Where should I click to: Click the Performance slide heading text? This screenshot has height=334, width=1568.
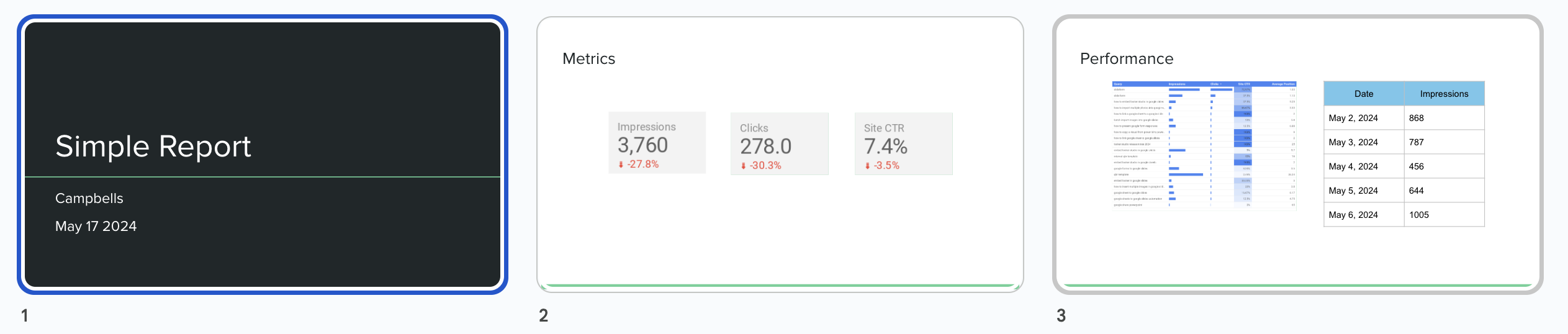coord(1127,59)
